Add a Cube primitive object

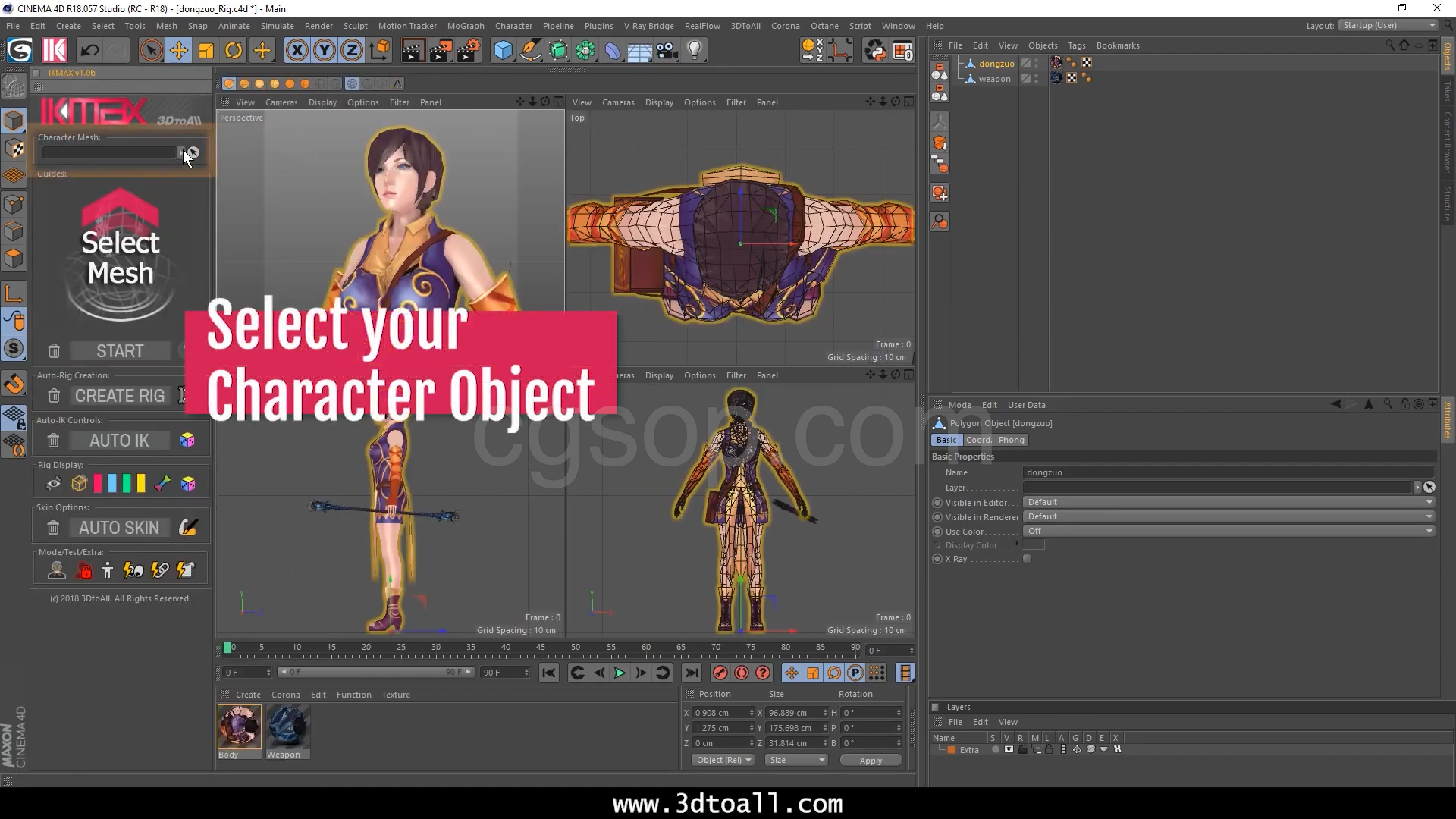click(x=503, y=51)
